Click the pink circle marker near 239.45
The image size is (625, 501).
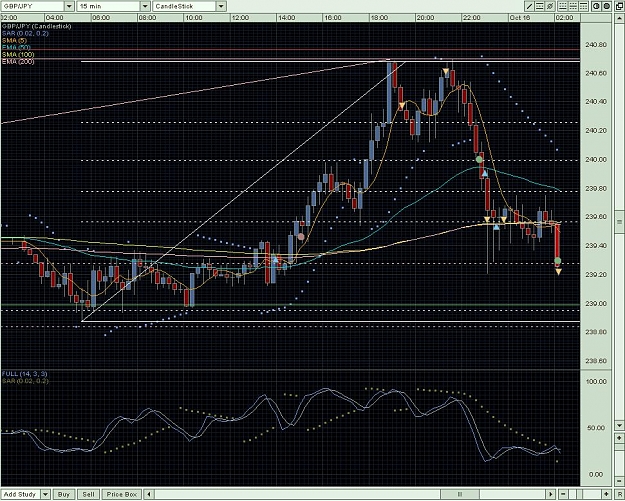click(x=301, y=237)
